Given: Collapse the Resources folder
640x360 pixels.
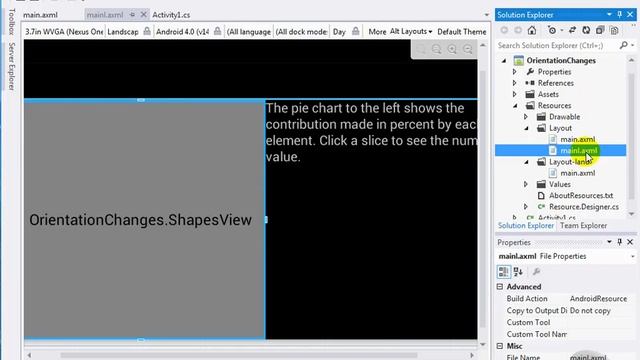Looking at the screenshot, I should 515,106.
